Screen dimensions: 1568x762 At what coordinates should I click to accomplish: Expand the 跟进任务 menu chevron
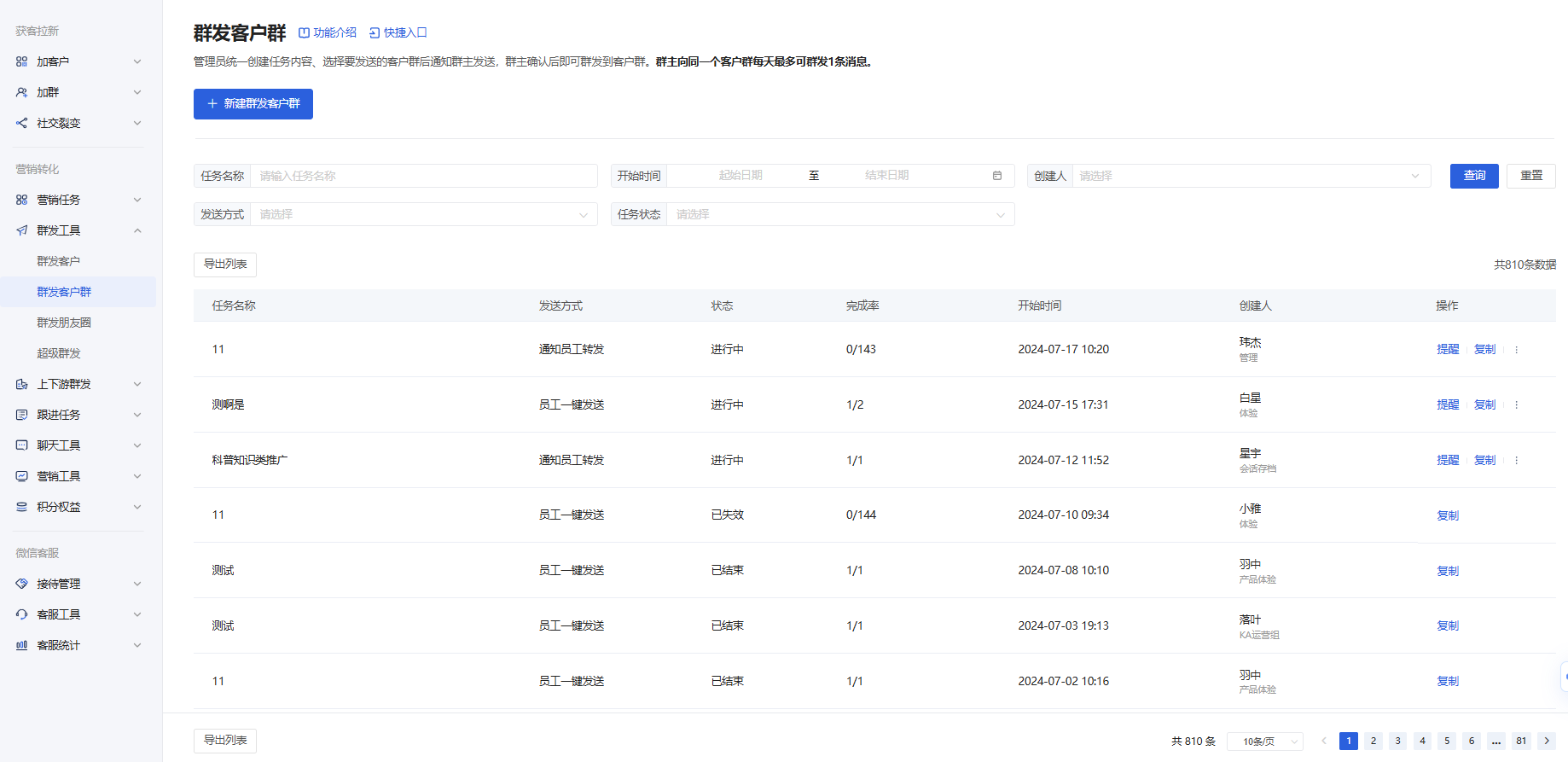click(x=137, y=415)
